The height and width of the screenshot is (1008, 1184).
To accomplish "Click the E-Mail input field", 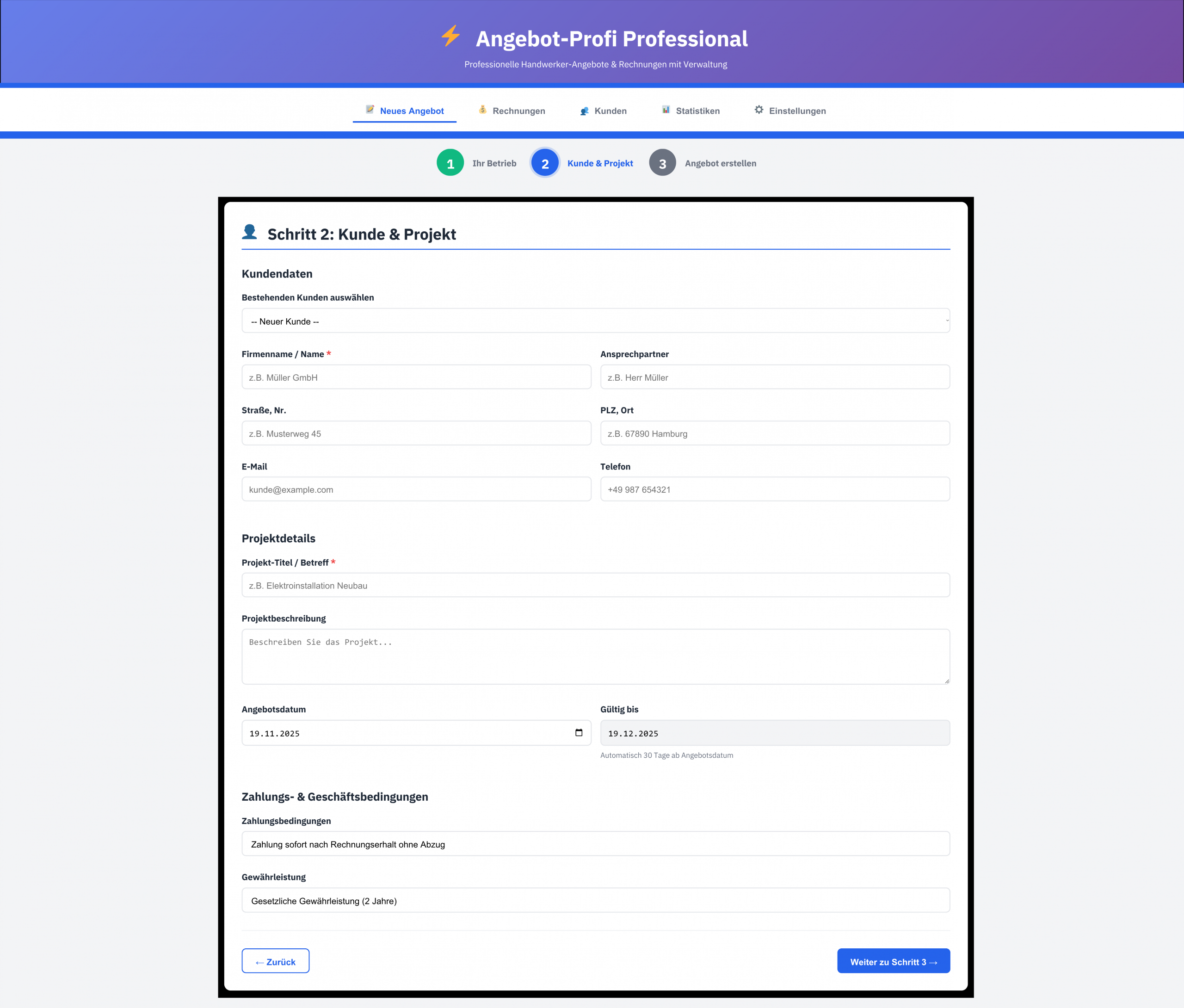I will [x=416, y=489].
